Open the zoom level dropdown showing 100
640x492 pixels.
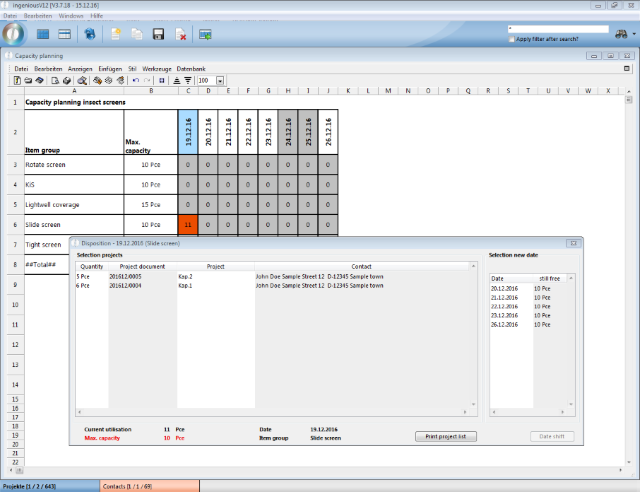pos(220,80)
